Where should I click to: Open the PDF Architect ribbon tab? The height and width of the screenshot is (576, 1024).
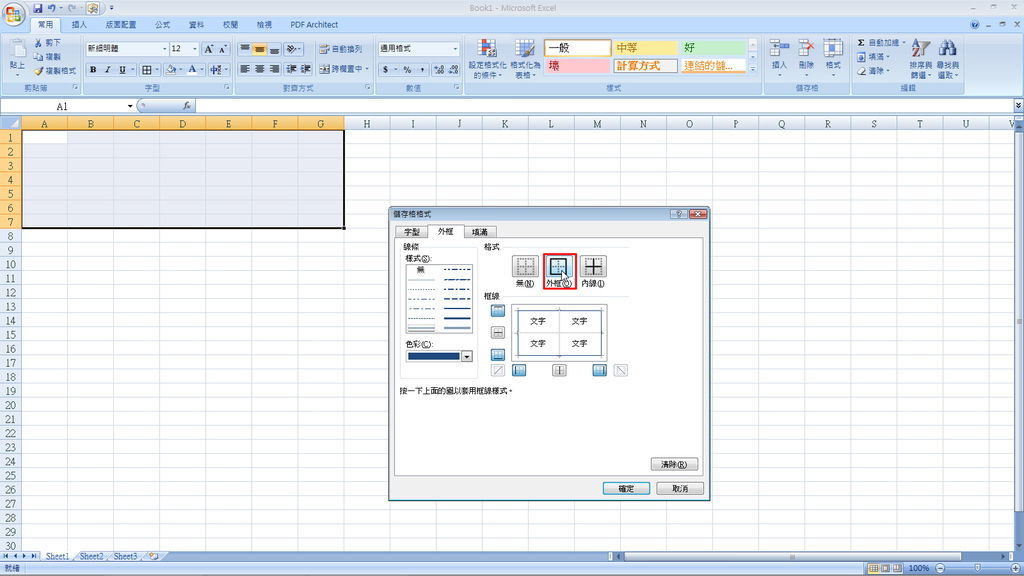[x=314, y=25]
